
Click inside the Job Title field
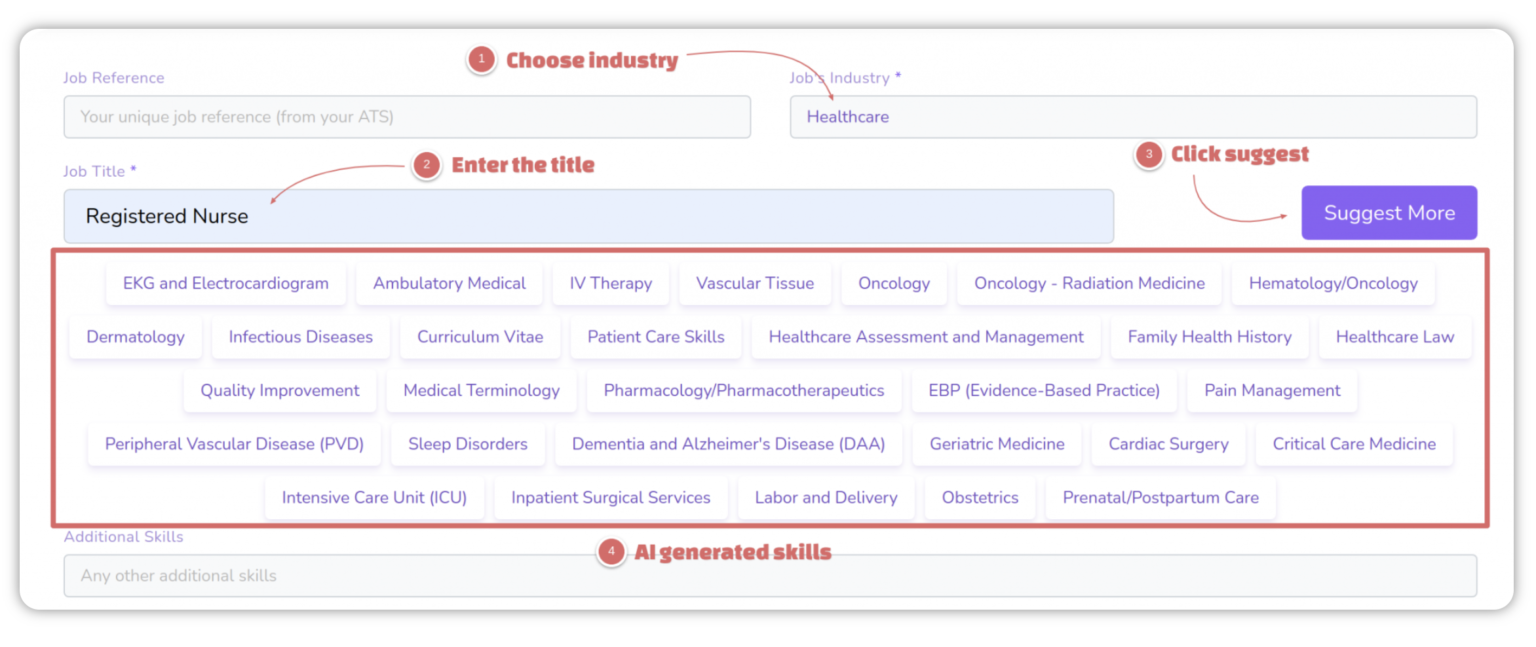tap(589, 216)
